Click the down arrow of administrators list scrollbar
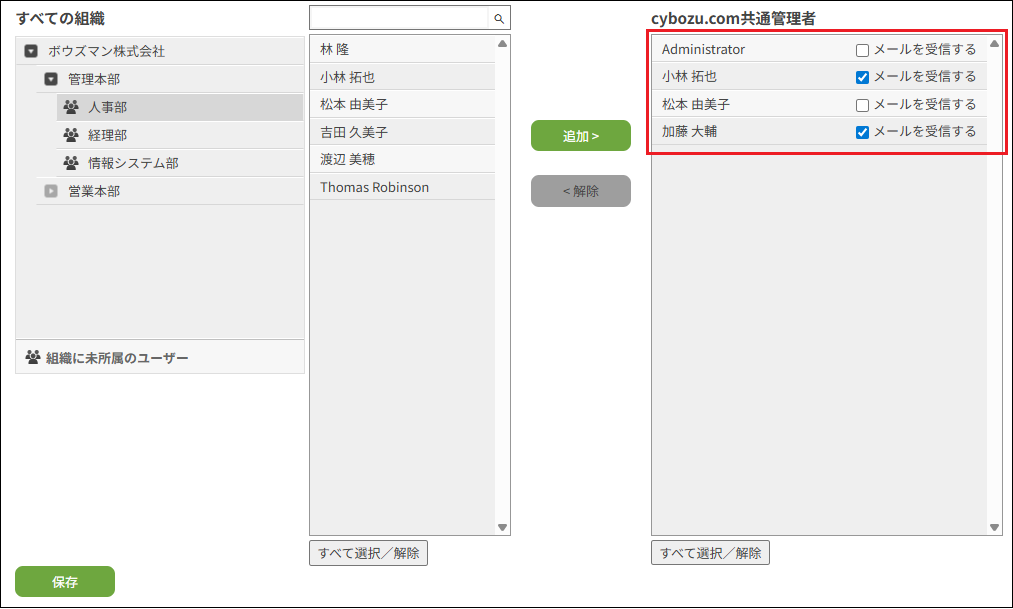 coord(994,527)
